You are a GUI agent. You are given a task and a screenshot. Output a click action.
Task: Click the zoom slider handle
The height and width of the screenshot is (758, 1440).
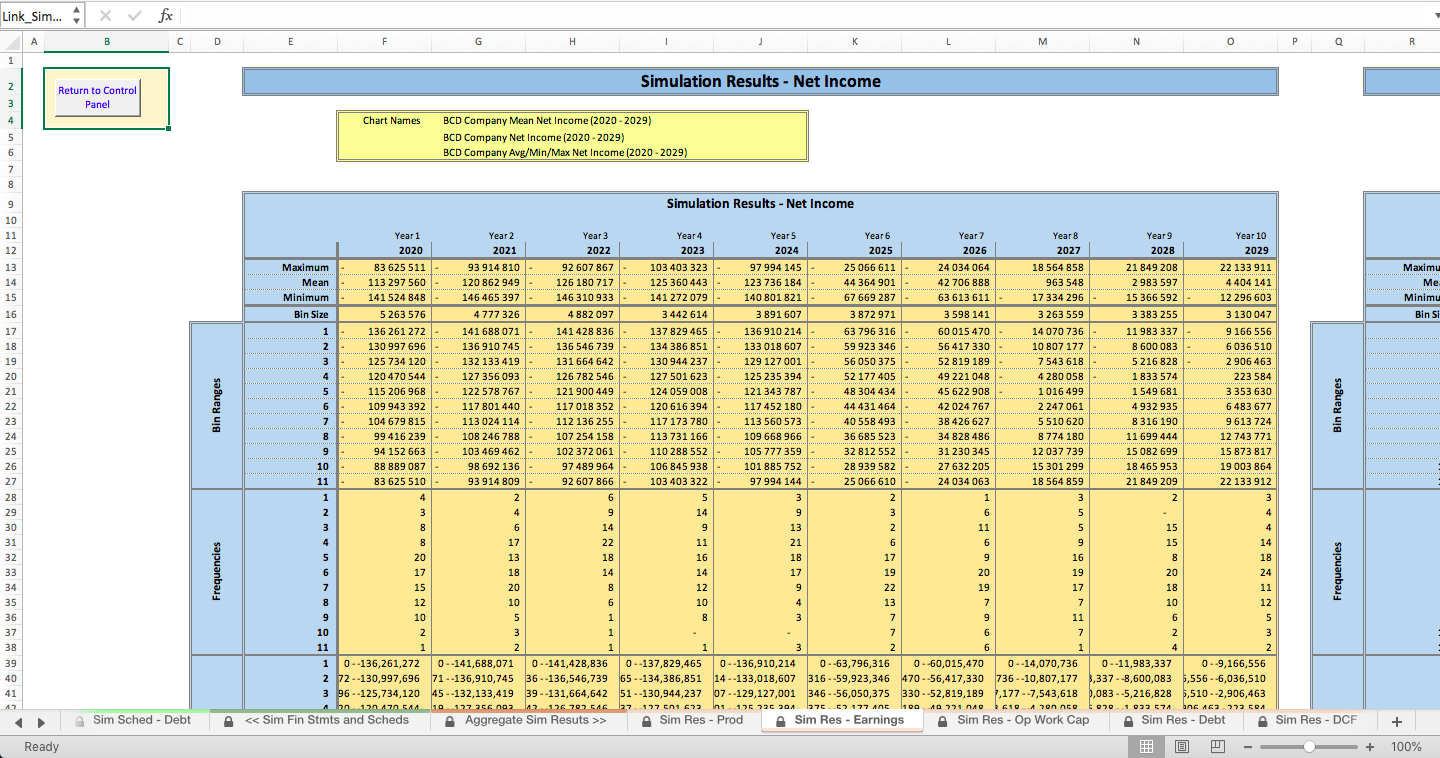[1309, 747]
